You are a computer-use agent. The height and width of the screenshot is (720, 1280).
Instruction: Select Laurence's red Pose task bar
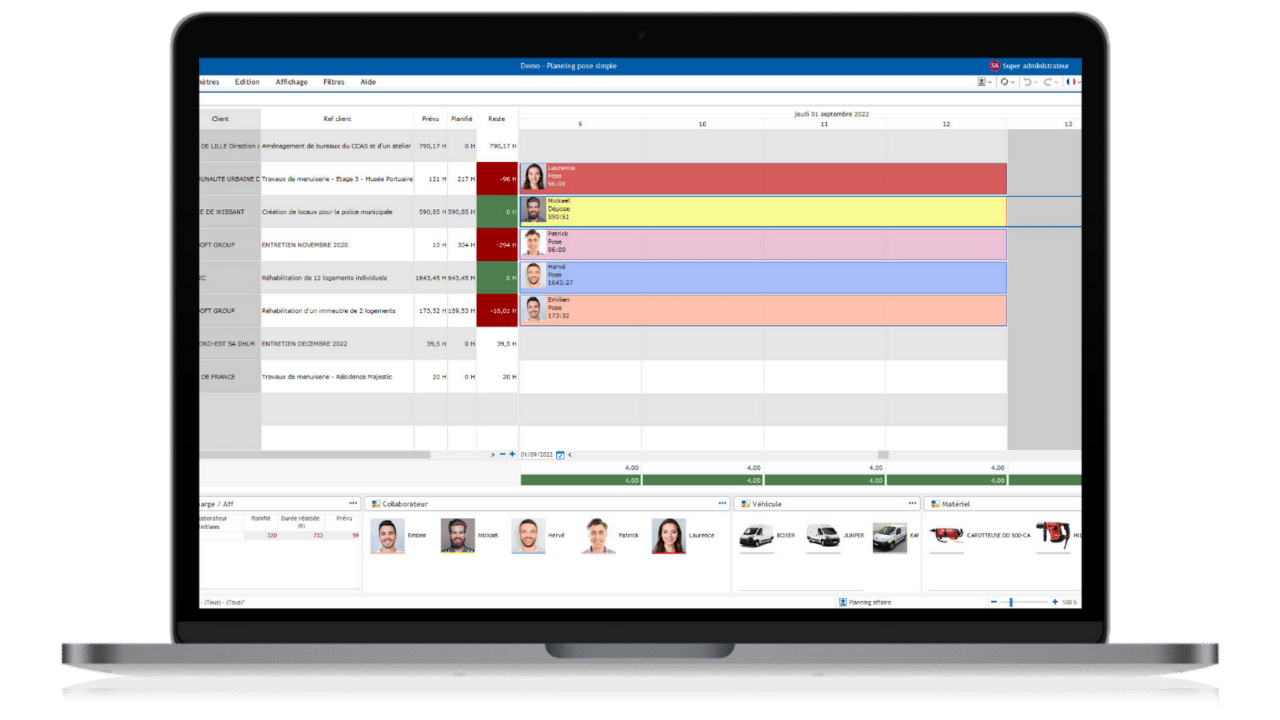(x=763, y=178)
